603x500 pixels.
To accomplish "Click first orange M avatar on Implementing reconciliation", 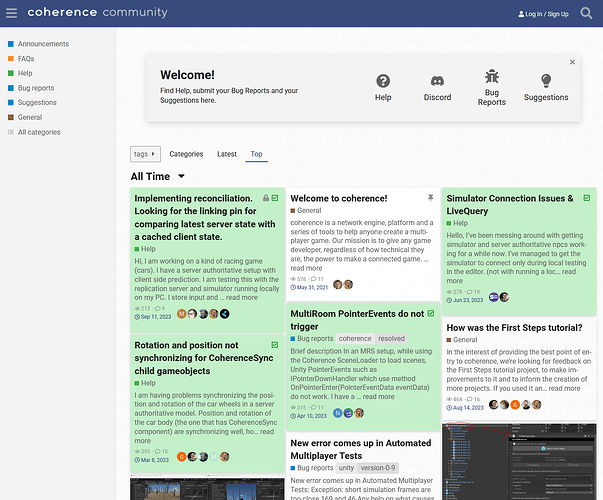I will pos(182,314).
